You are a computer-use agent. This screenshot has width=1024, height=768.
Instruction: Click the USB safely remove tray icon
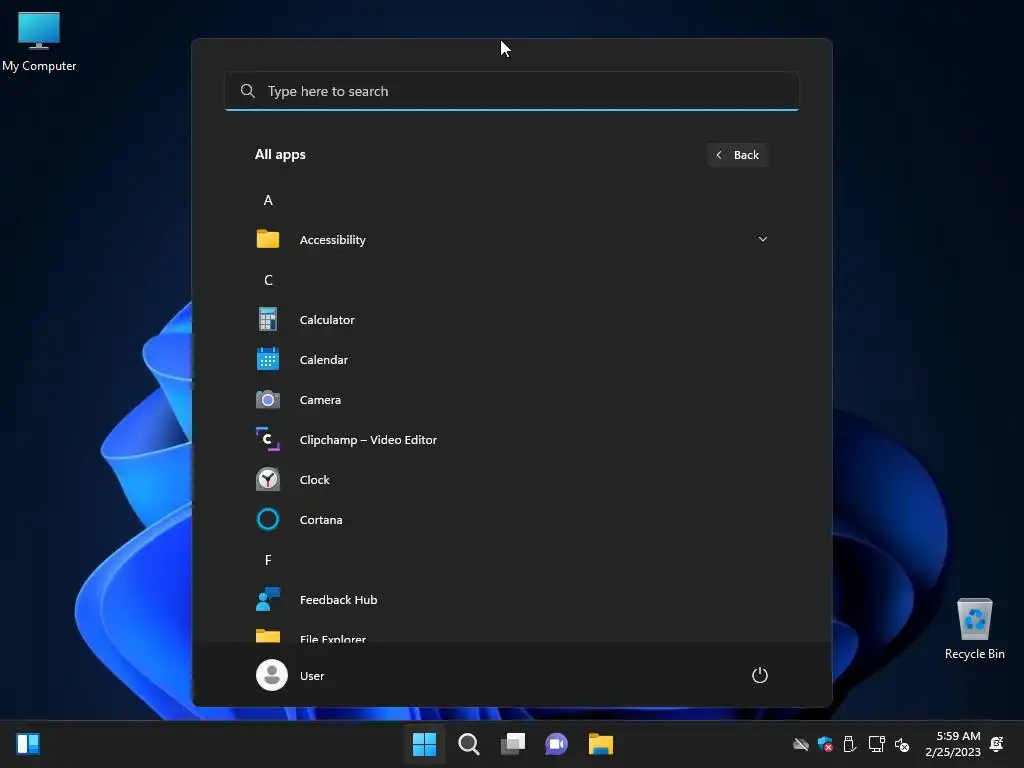point(850,744)
